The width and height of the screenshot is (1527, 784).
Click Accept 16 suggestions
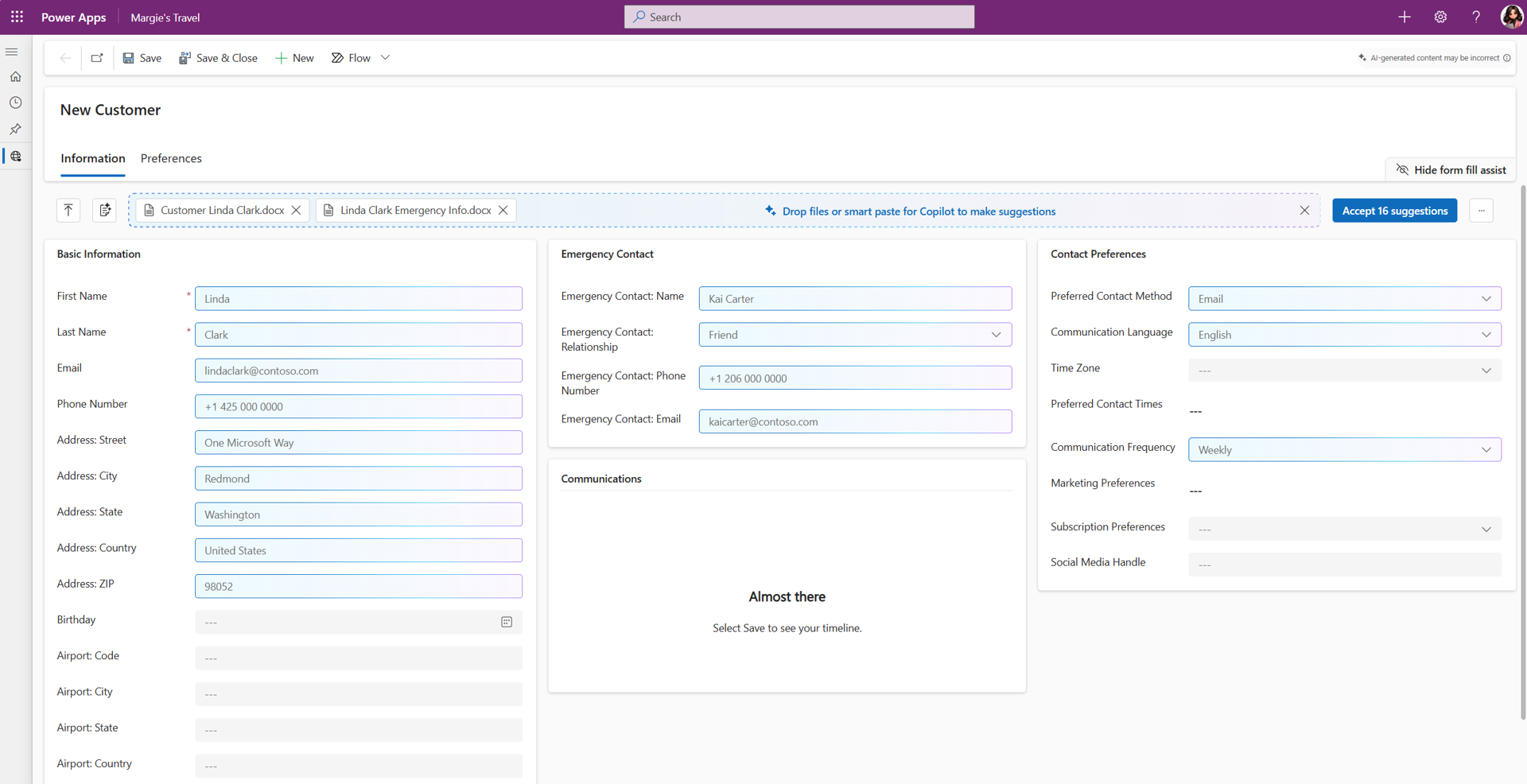pos(1394,210)
